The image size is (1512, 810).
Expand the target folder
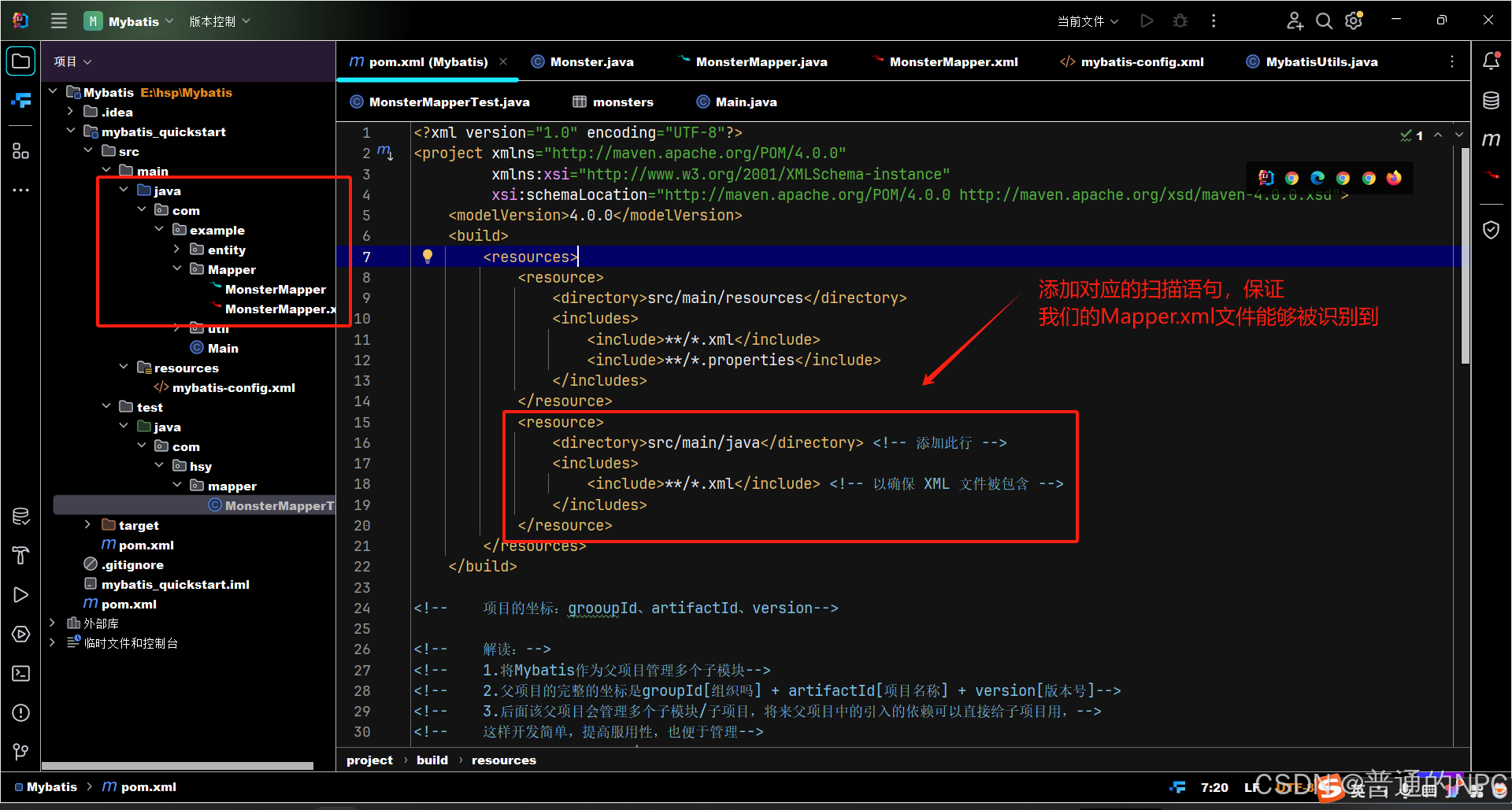pyautogui.click(x=87, y=525)
